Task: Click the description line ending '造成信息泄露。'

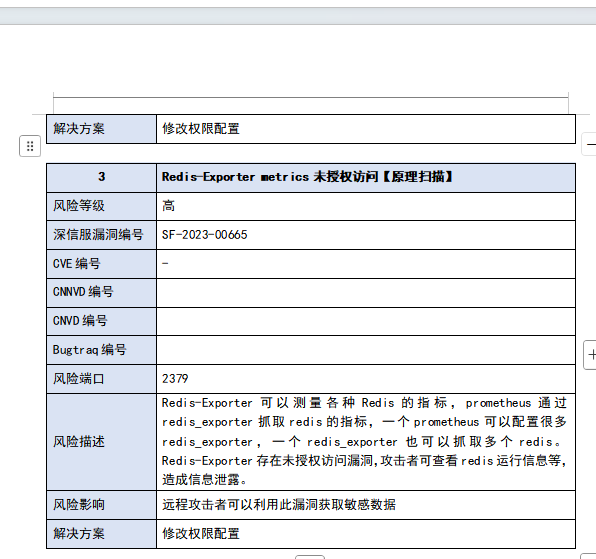Action: 205,480
